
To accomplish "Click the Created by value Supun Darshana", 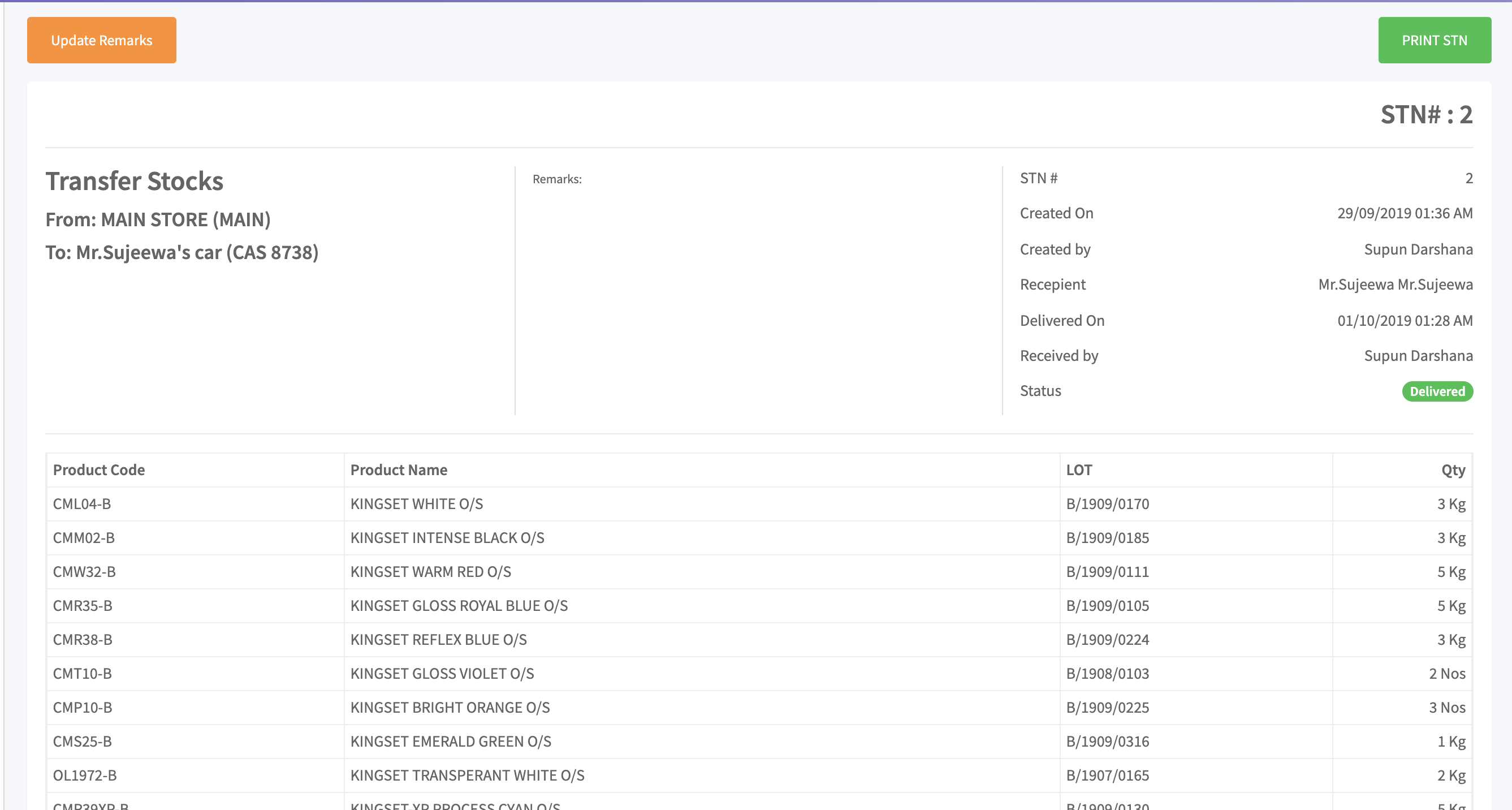I will click(x=1418, y=249).
